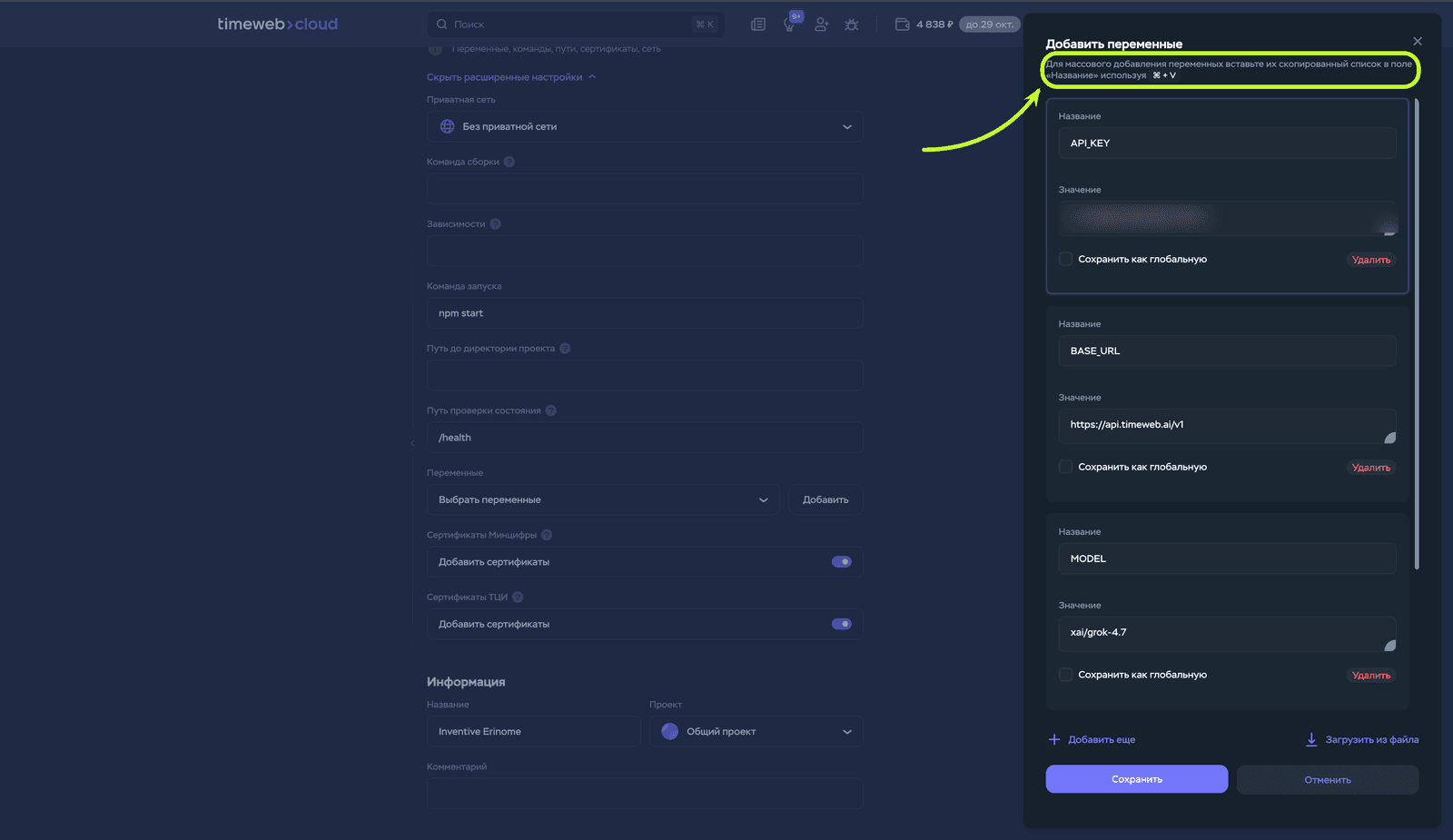Close the Добавить переменные panel
This screenshot has height=840, width=1453.
pyautogui.click(x=1418, y=42)
